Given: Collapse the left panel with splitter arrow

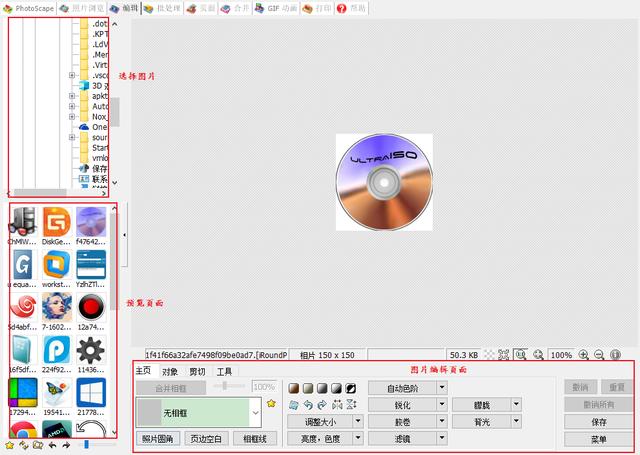Looking at the screenshot, I should click(x=124, y=235).
